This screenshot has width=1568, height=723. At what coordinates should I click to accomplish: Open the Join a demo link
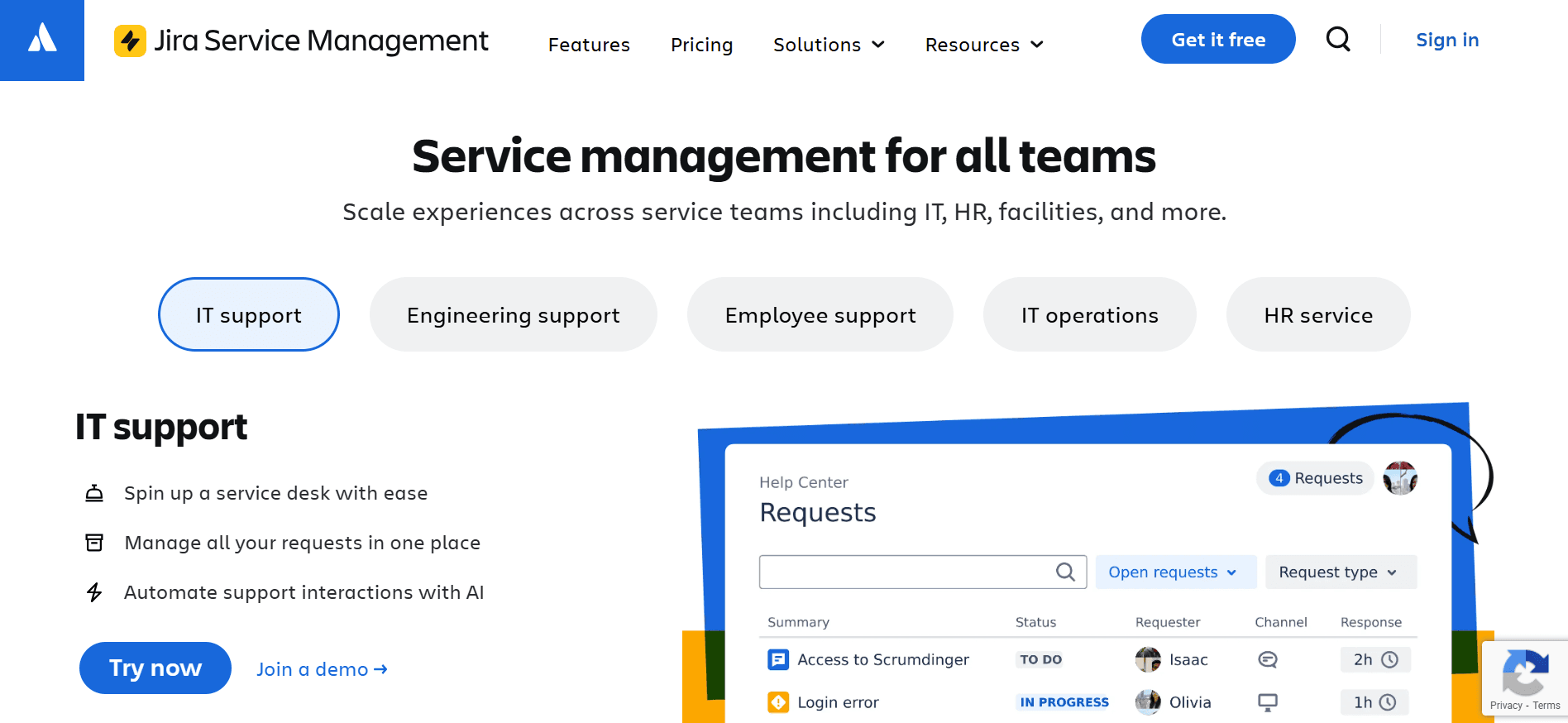322,669
